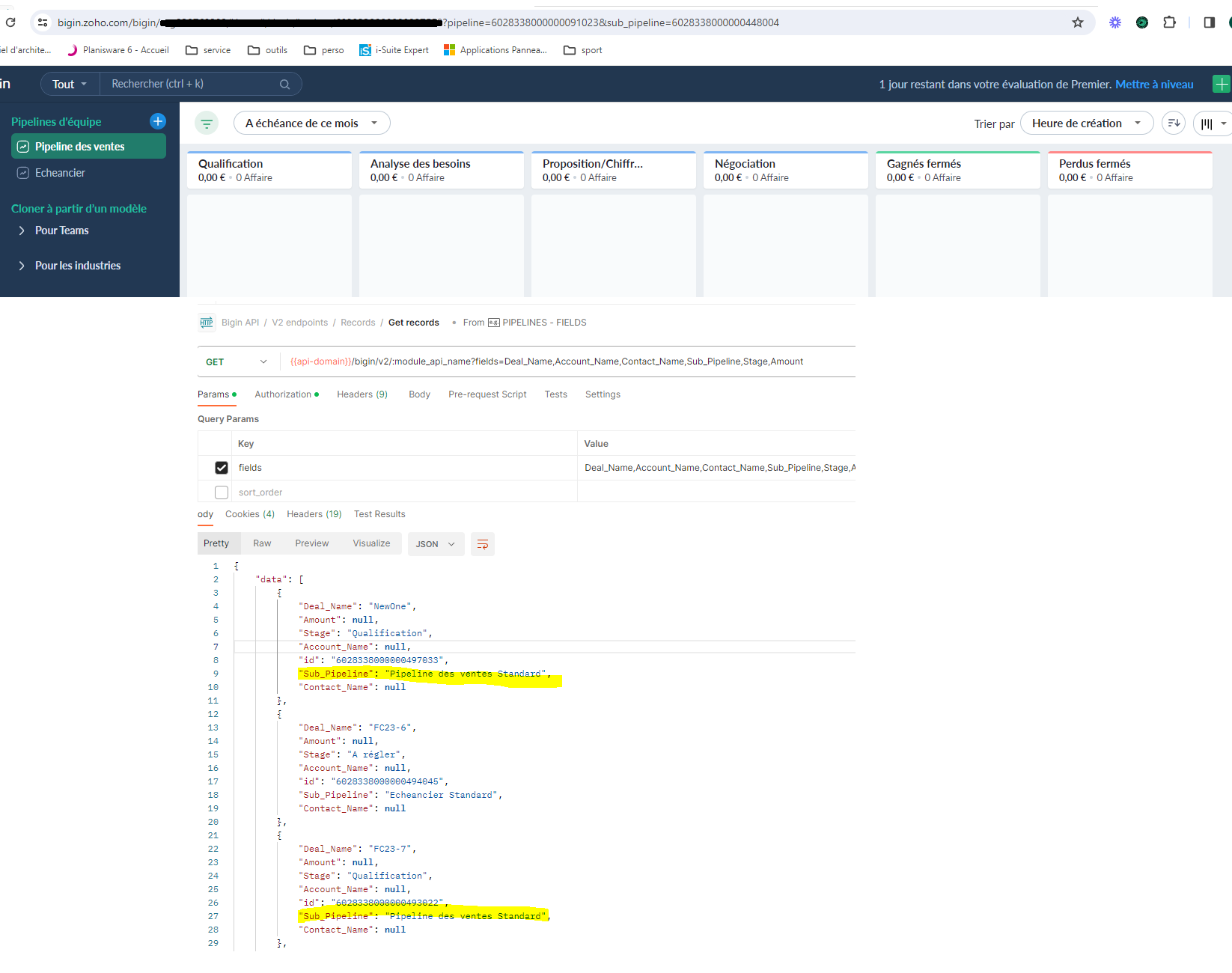1232x973 pixels.
Task: Open the JSON format dropdown
Action: (436, 544)
